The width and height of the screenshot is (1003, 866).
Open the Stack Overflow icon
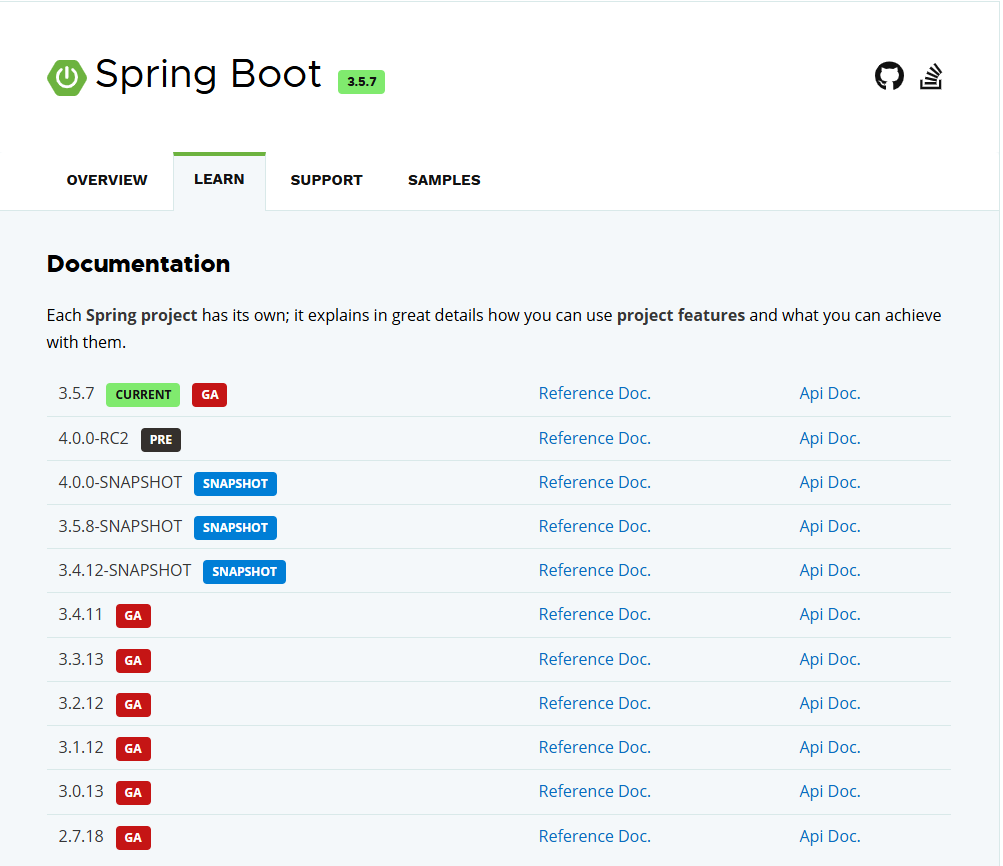click(x=931, y=76)
